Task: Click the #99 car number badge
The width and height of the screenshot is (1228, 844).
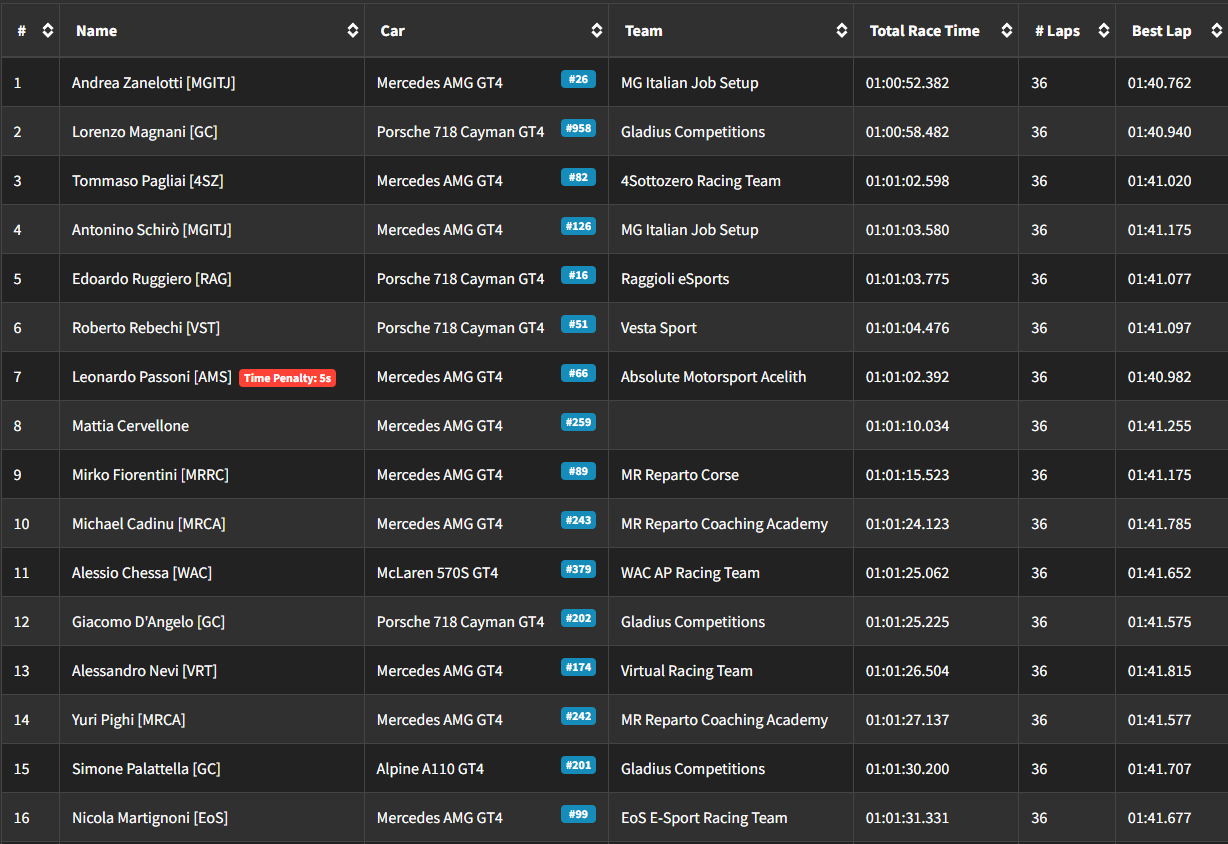Action: pos(578,814)
